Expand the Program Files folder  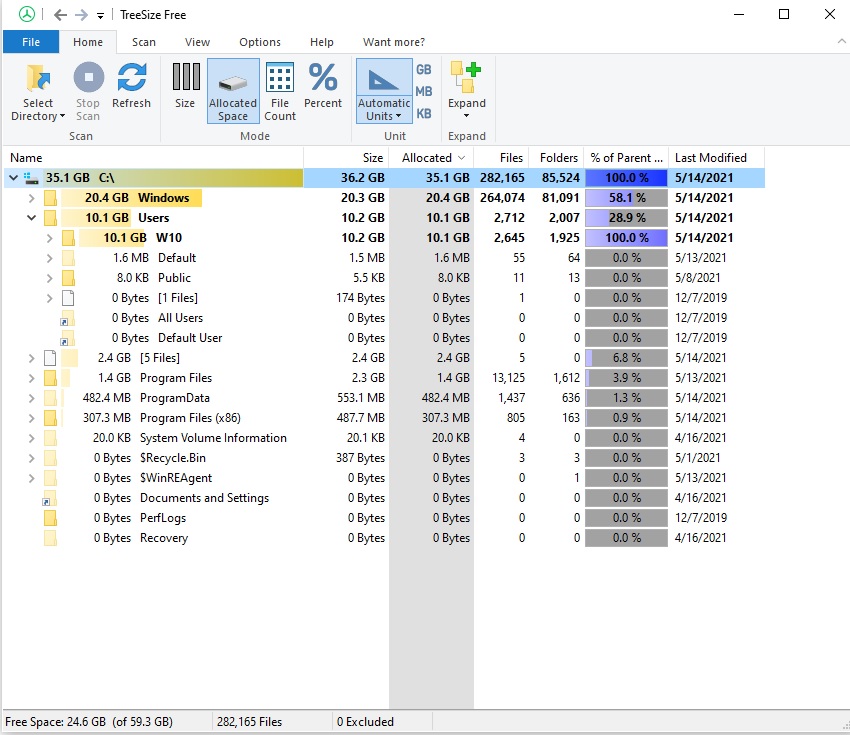pyautogui.click(x=31, y=378)
